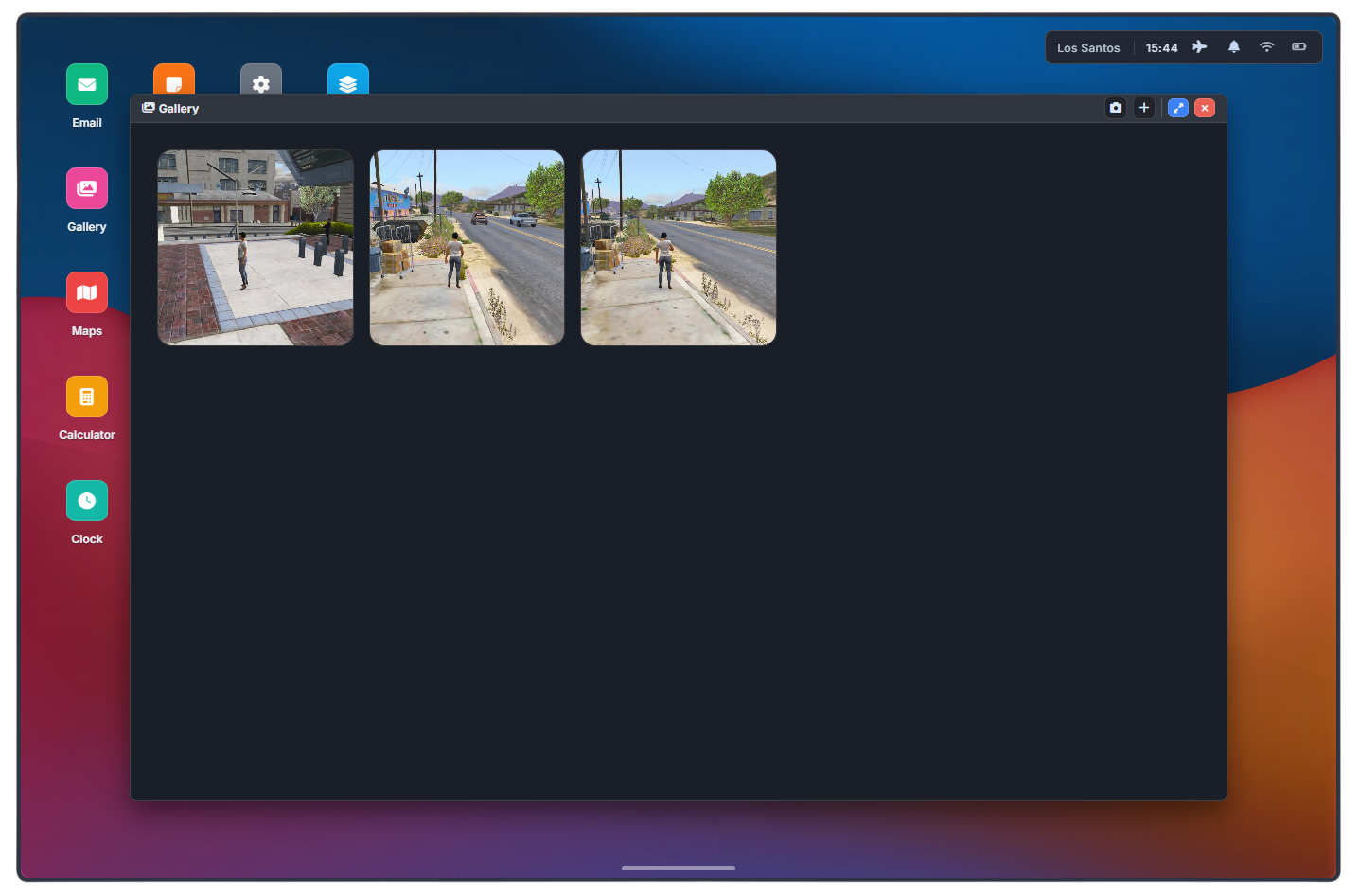Expand the Gallery window to fullscreen
The height and width of the screenshot is (896, 1359).
(x=1178, y=108)
